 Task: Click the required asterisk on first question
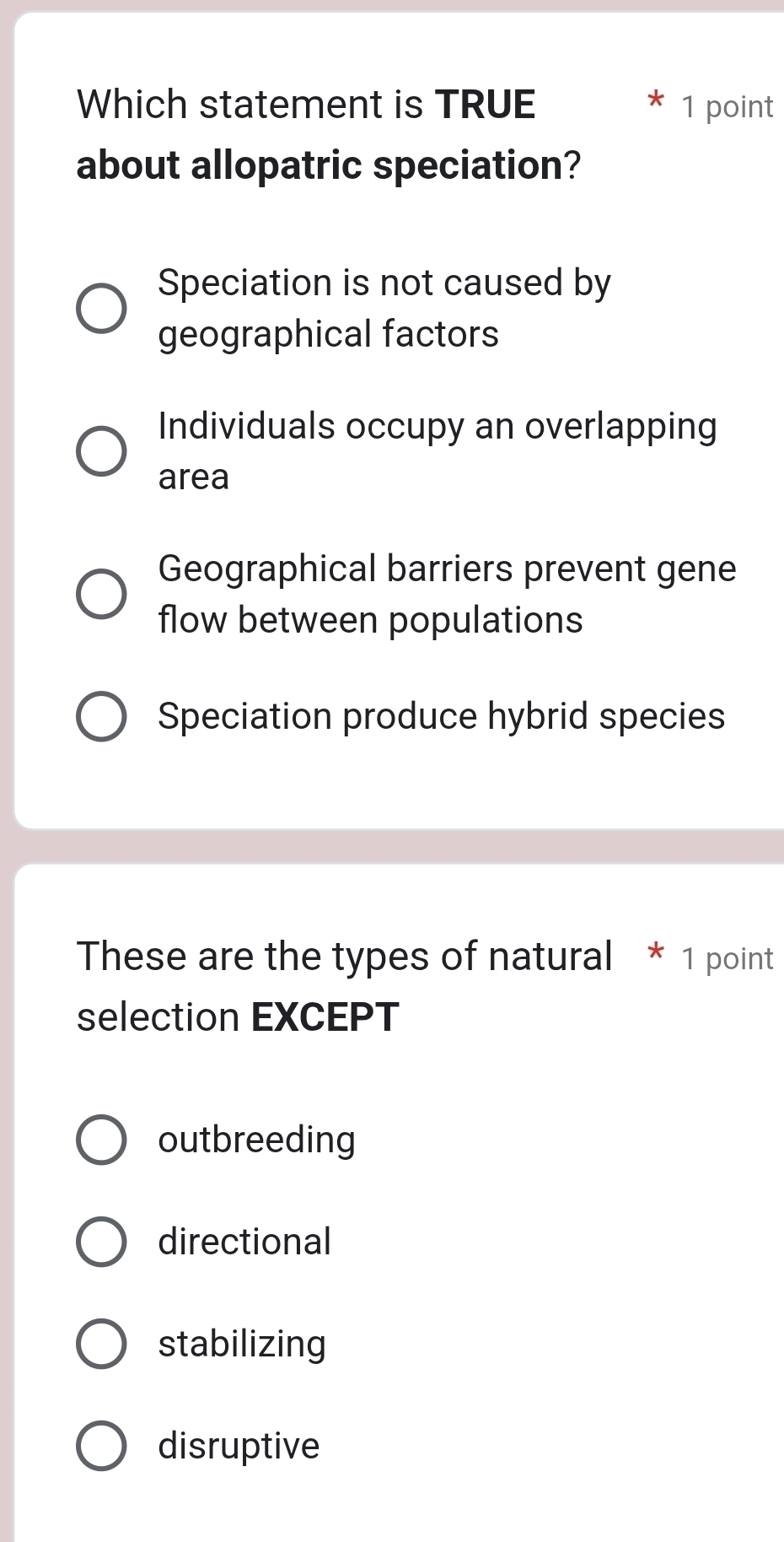coord(656,103)
